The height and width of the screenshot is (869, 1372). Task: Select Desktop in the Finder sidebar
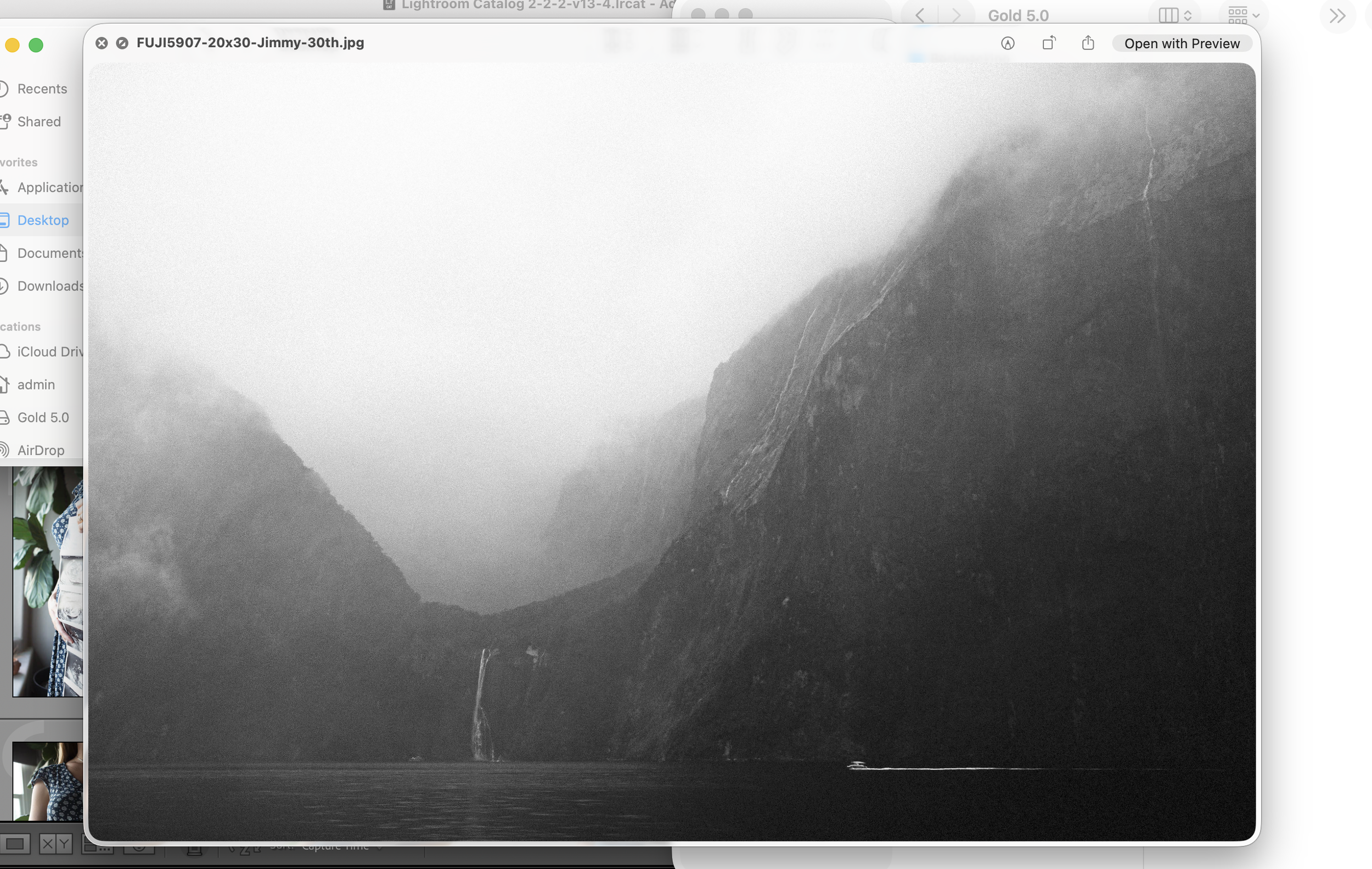42,220
